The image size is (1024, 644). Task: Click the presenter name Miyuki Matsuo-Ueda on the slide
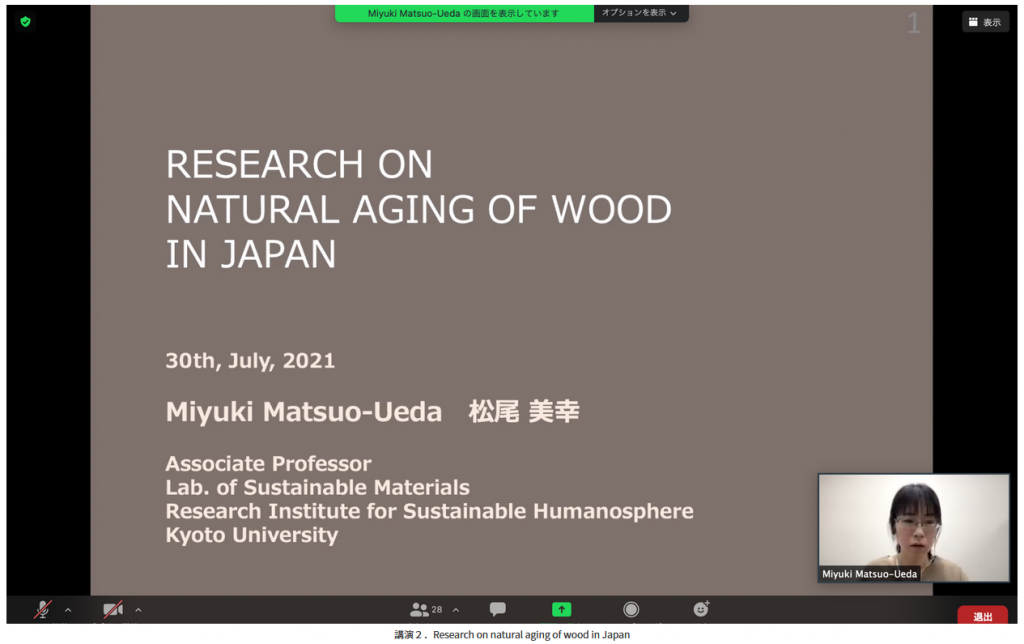click(304, 412)
